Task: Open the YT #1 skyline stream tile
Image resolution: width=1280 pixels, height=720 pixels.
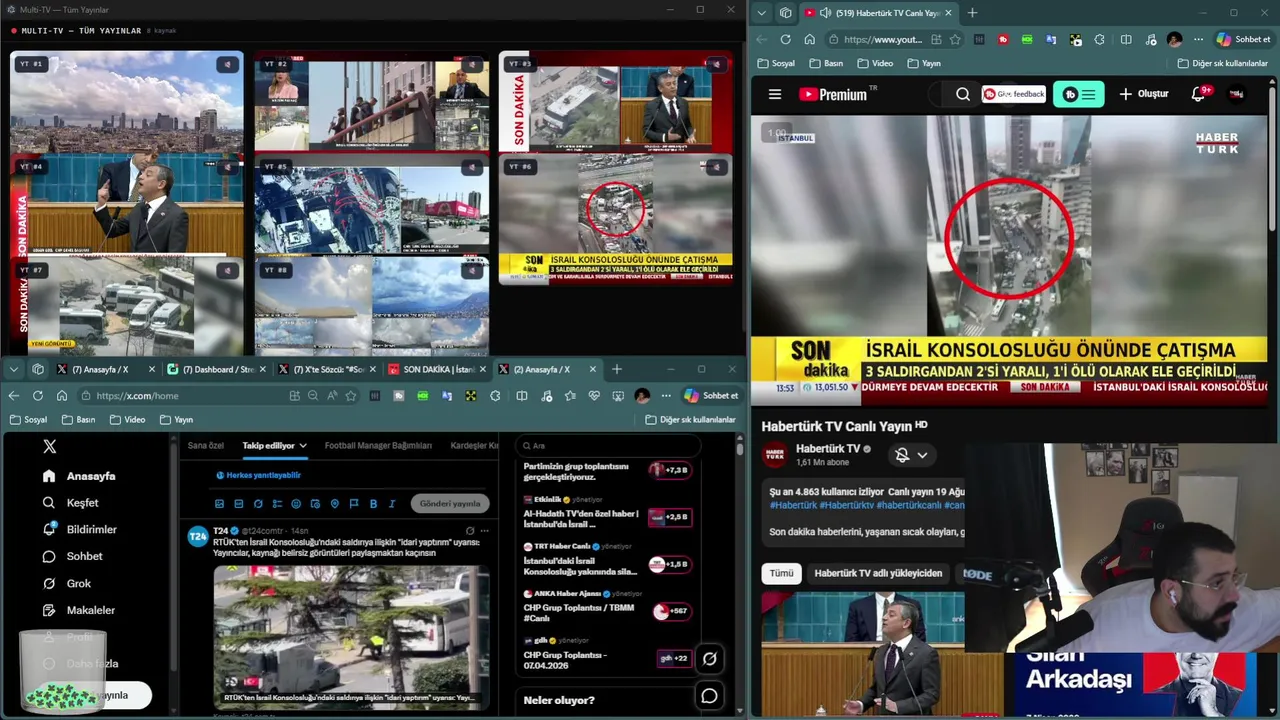Action: coord(127,101)
